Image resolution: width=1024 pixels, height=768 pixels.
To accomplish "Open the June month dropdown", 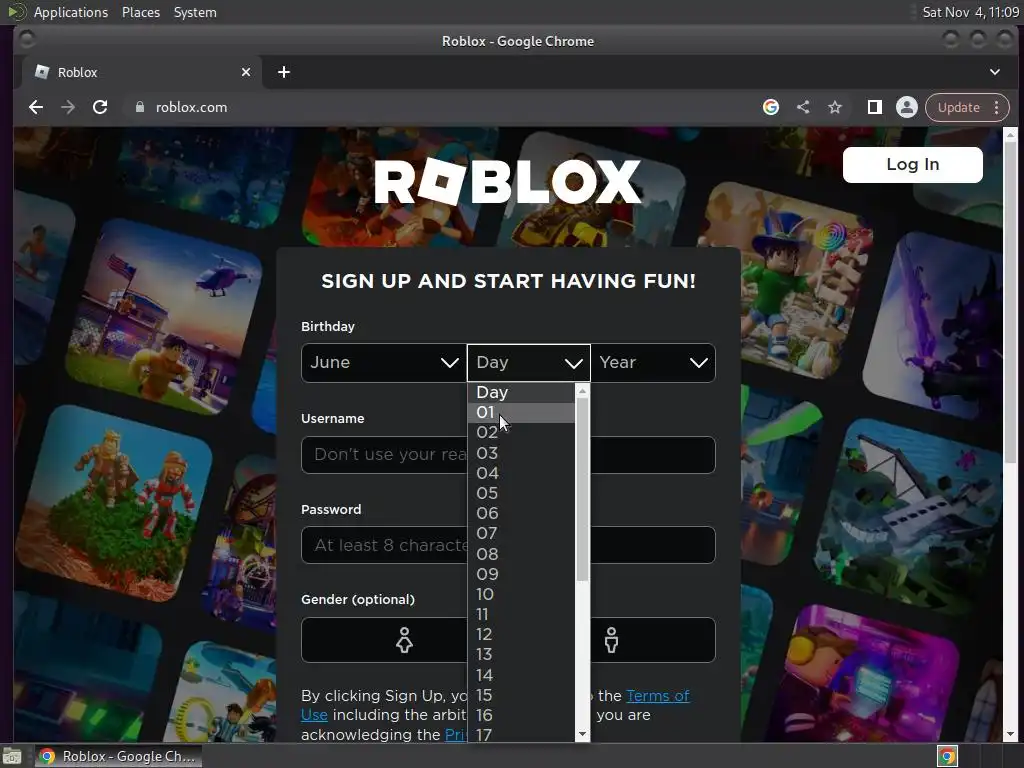I will pyautogui.click(x=384, y=363).
